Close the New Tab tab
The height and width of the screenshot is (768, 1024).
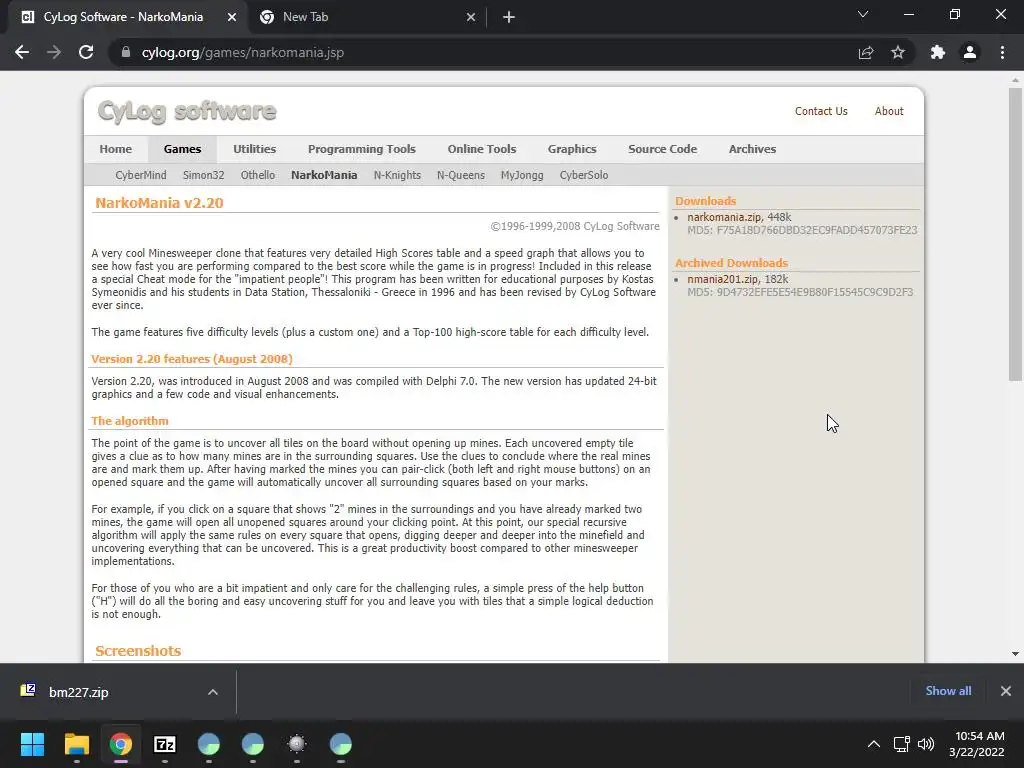pos(471,17)
